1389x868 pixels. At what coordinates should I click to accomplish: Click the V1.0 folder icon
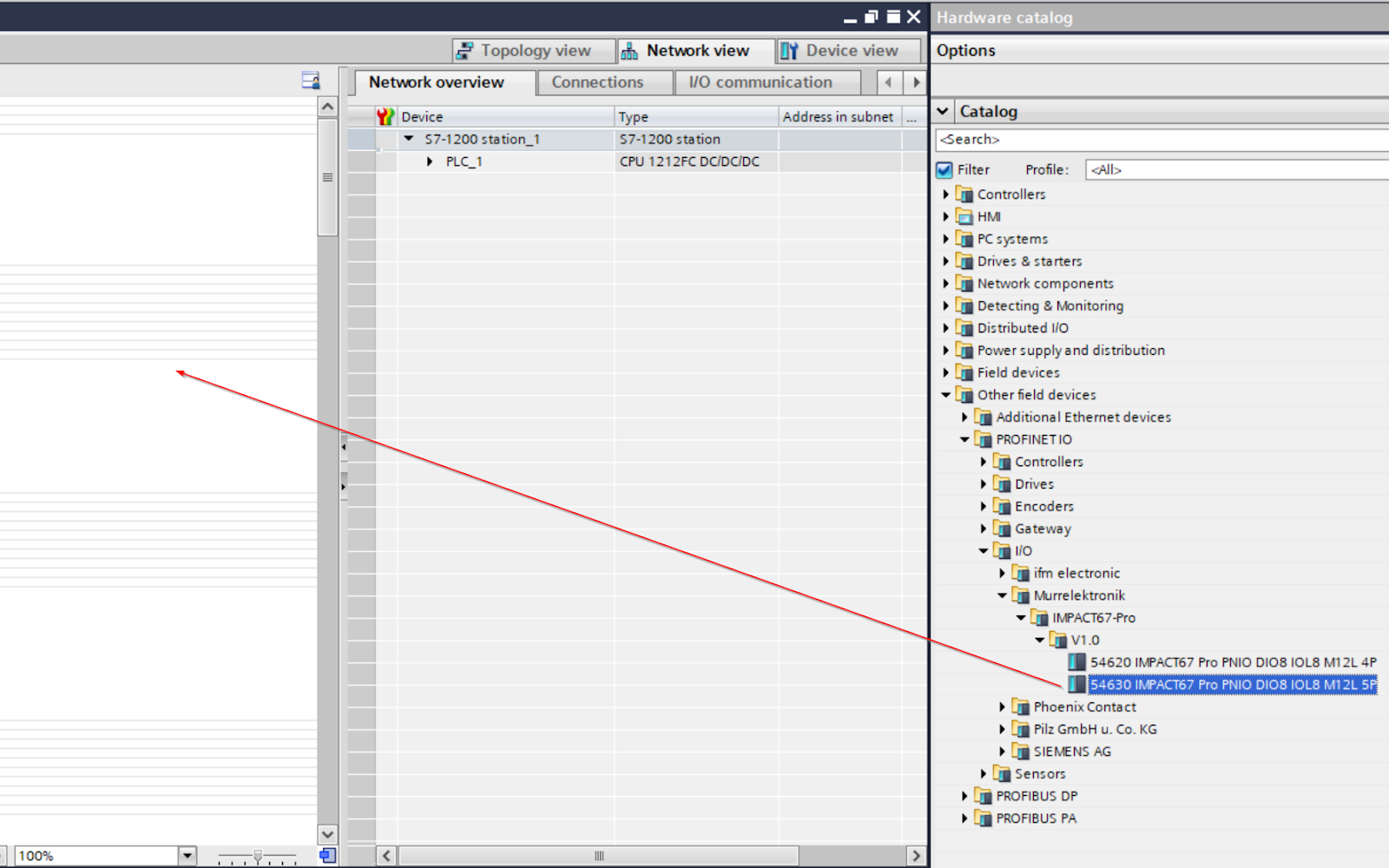tap(1058, 640)
